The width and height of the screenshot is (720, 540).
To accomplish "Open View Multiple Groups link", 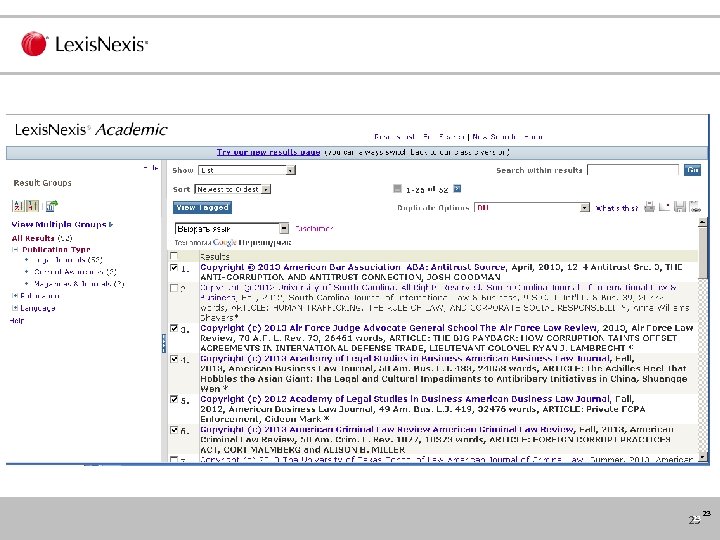I will pyautogui.click(x=62, y=225).
